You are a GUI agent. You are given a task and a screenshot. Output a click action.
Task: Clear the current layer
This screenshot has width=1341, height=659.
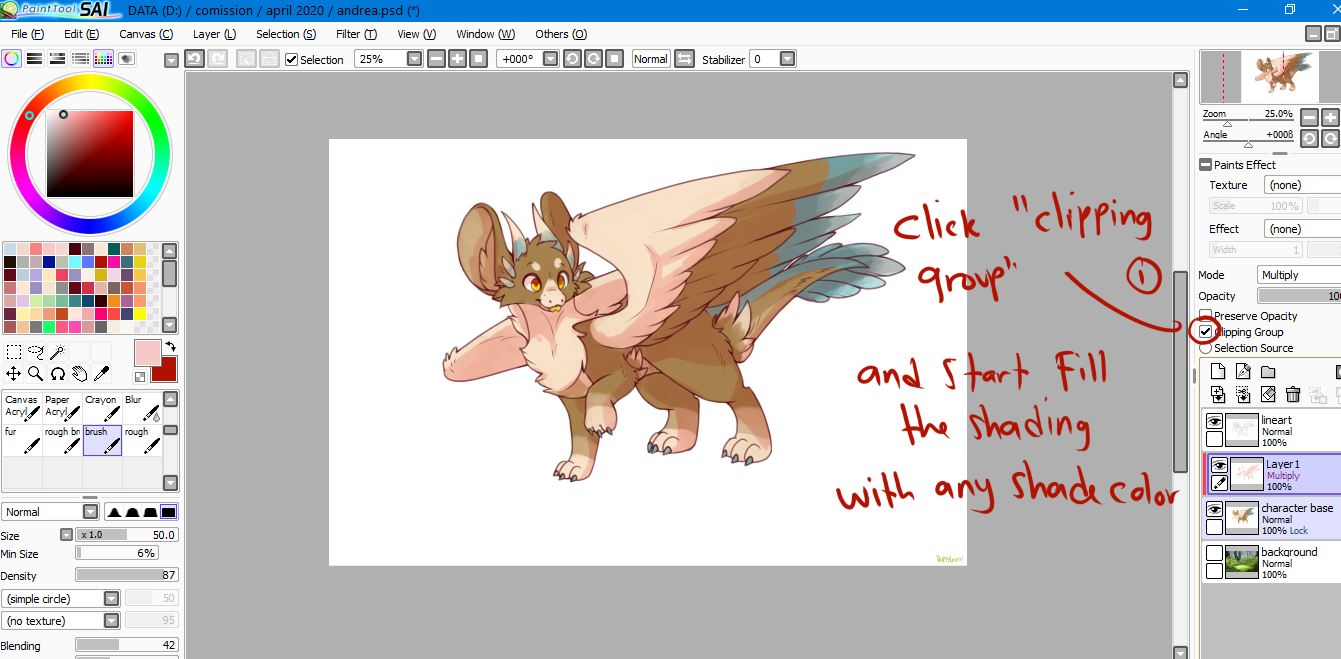click(1267, 395)
